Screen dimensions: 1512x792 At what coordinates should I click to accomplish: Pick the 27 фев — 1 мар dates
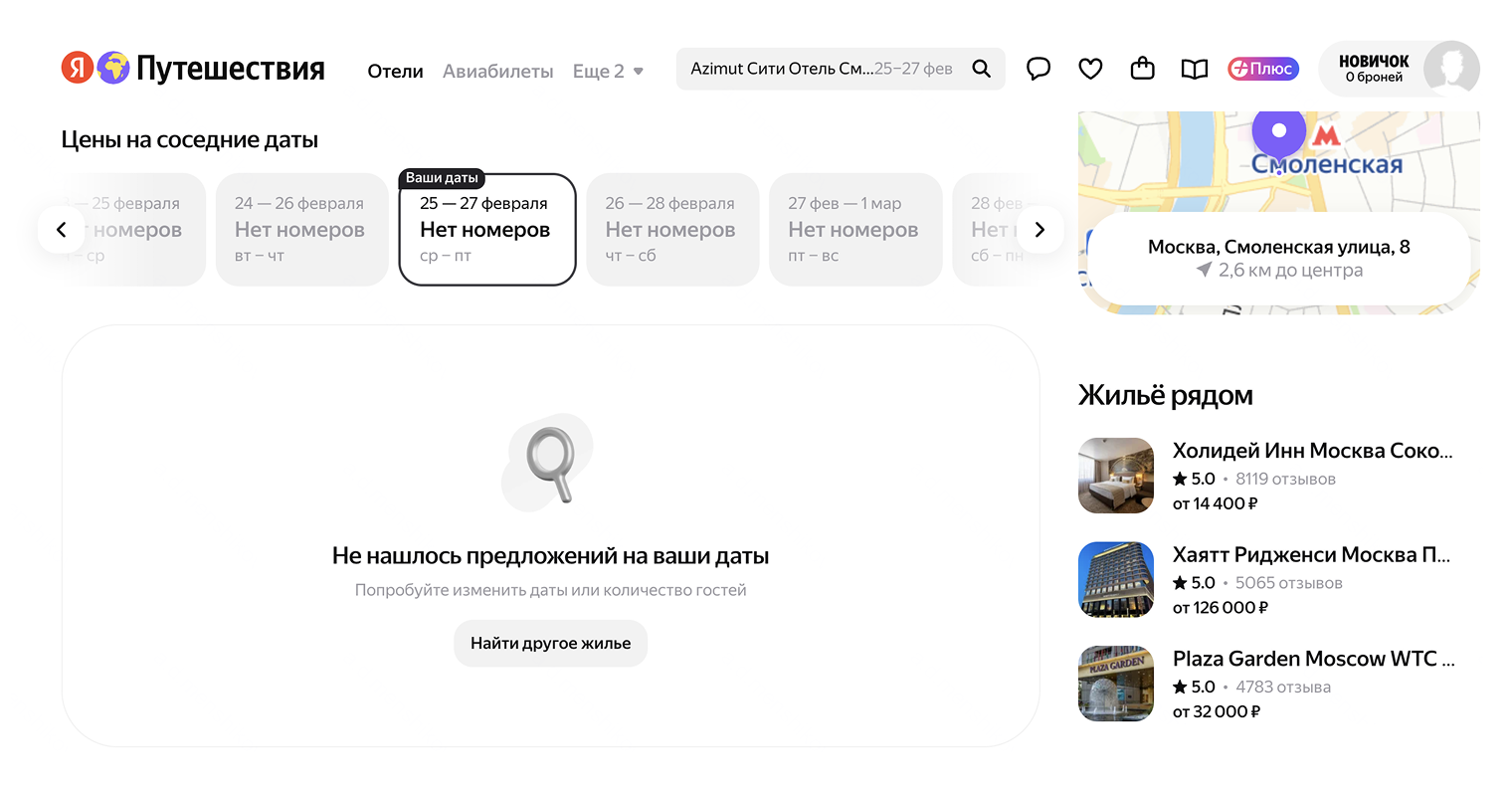[854, 230]
